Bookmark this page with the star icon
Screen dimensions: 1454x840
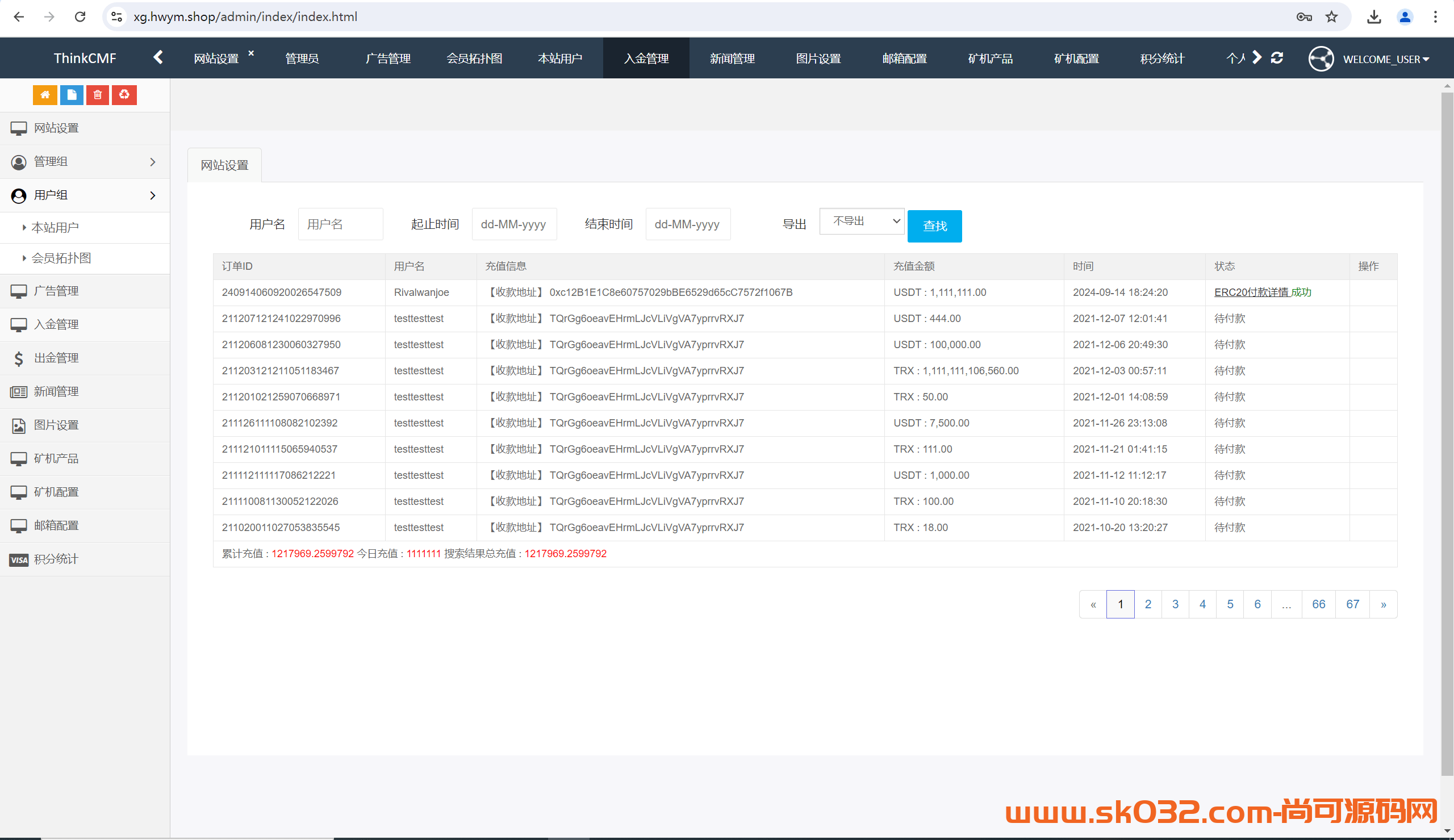pos(1331,16)
